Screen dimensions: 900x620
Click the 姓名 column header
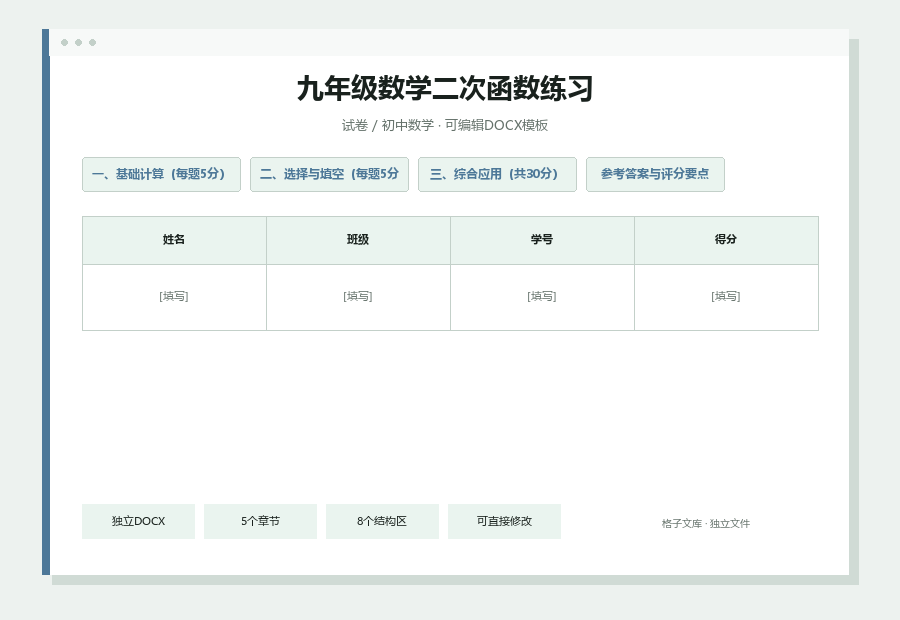click(174, 241)
